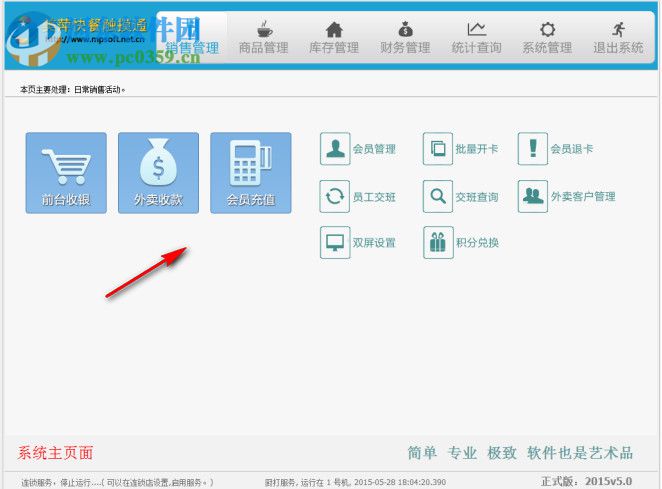Click the 外卖客户管理 people icon
The height and width of the screenshot is (489, 662).
click(x=533, y=196)
